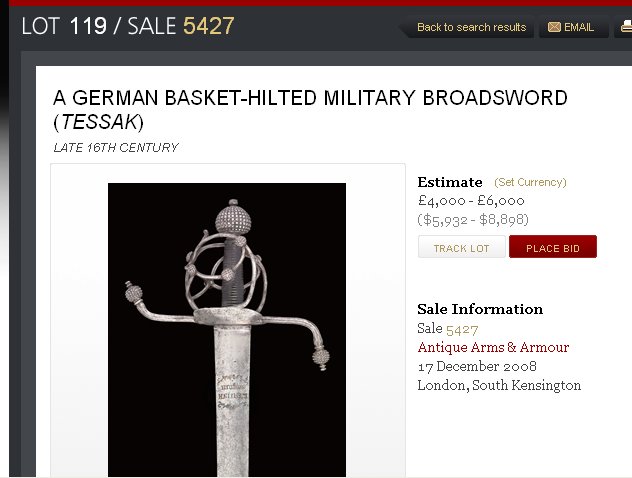Click the Estimate heading
Image resolution: width=632 pixels, height=478 pixels.
tap(450, 182)
